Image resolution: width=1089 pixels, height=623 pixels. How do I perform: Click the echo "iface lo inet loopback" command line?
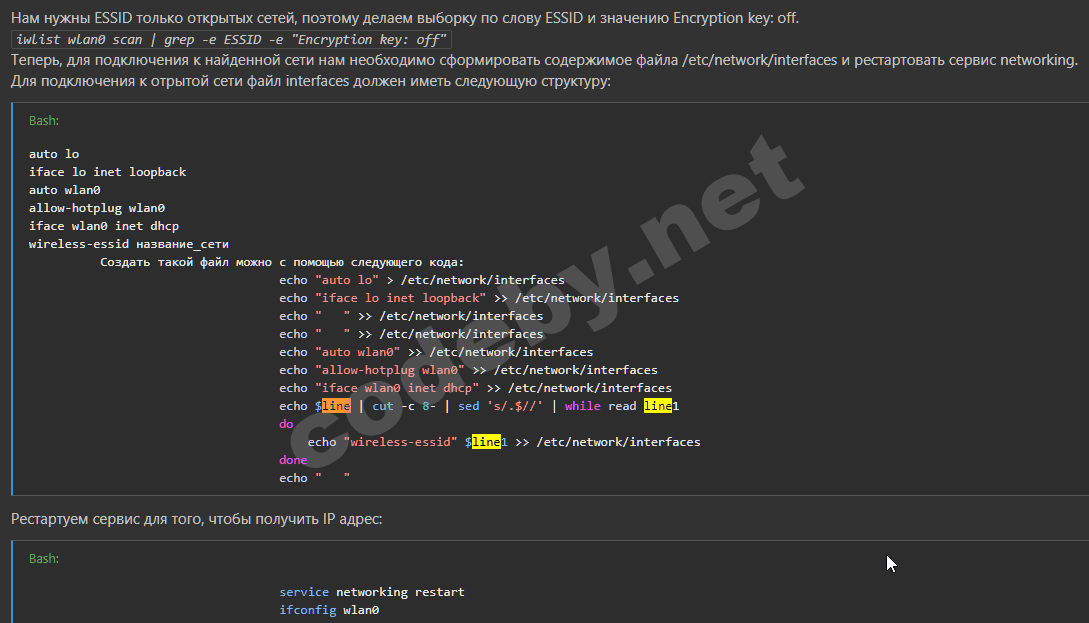[x=479, y=298]
